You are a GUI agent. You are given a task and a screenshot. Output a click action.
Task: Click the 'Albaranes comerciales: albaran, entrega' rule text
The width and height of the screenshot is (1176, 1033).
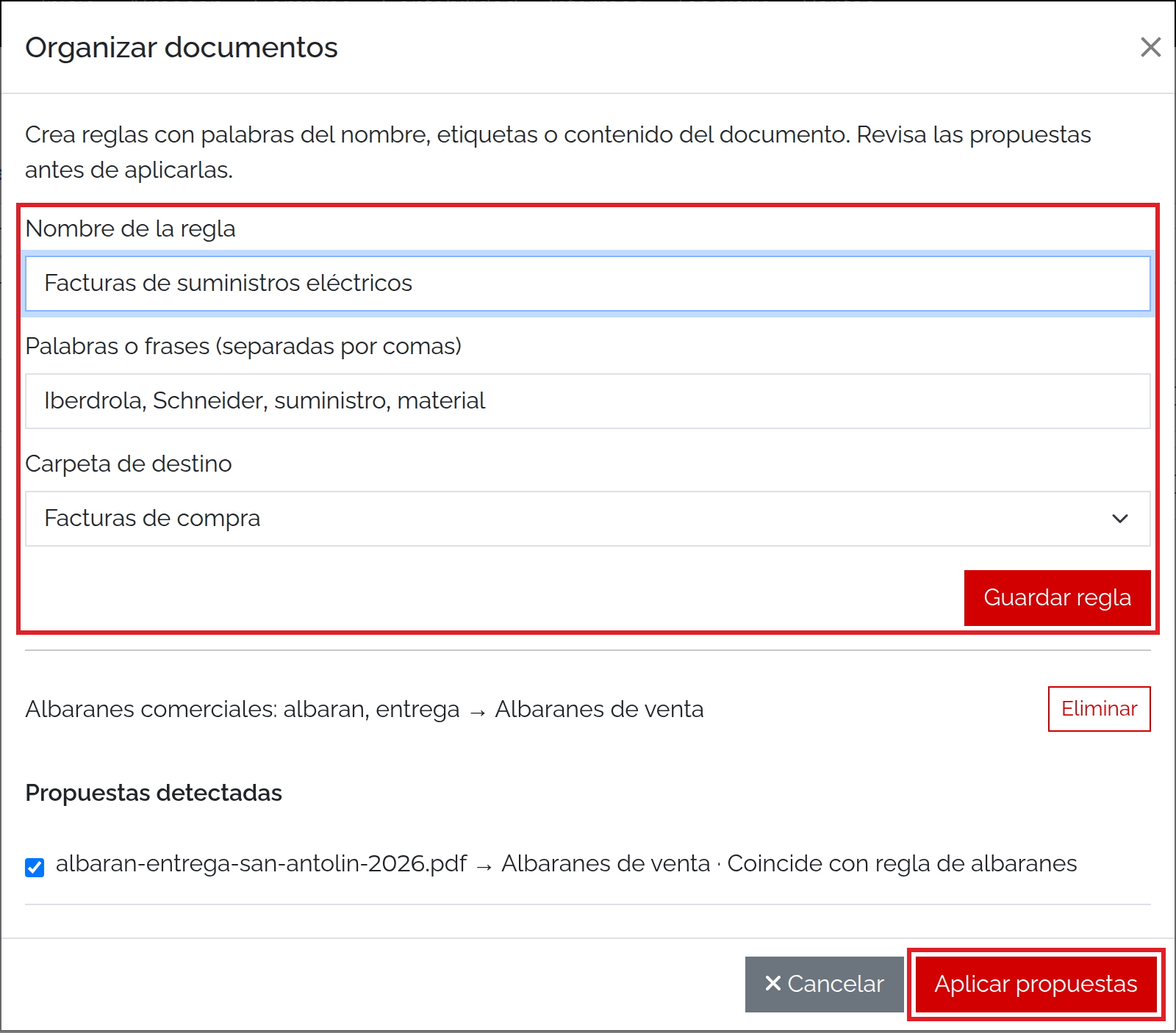243,709
